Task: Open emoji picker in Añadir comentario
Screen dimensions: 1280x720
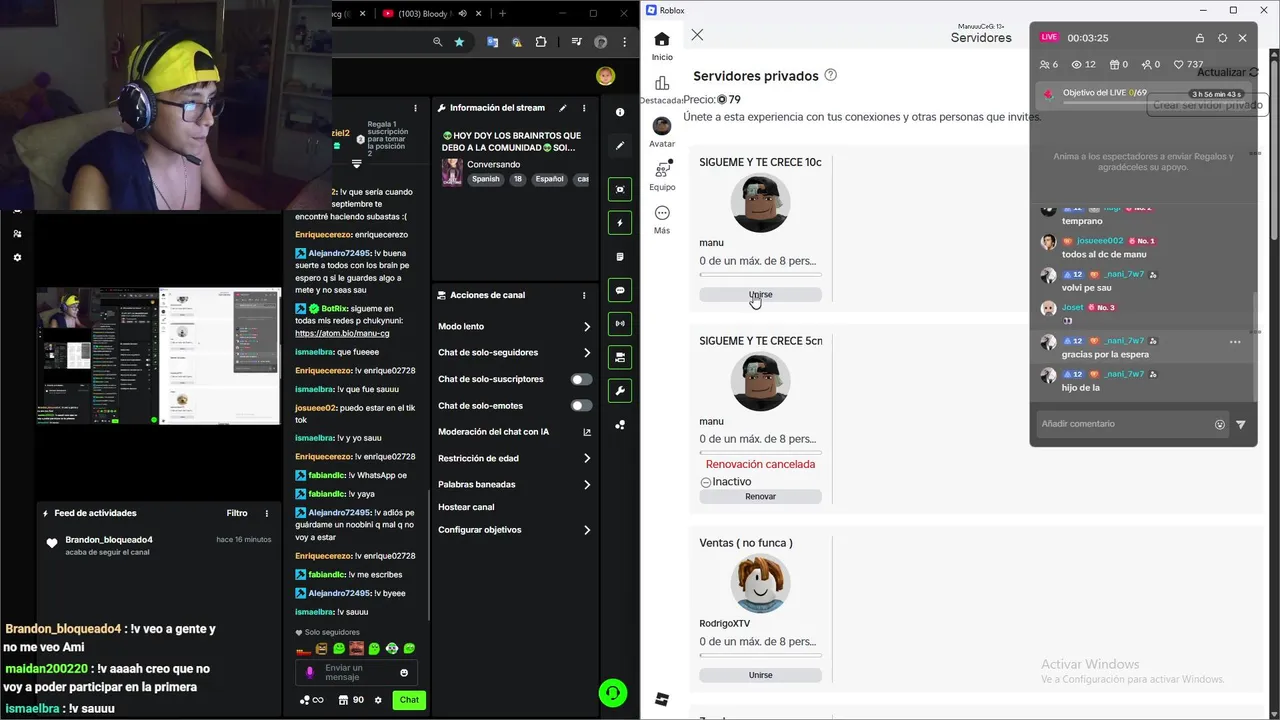Action: click(x=1220, y=424)
